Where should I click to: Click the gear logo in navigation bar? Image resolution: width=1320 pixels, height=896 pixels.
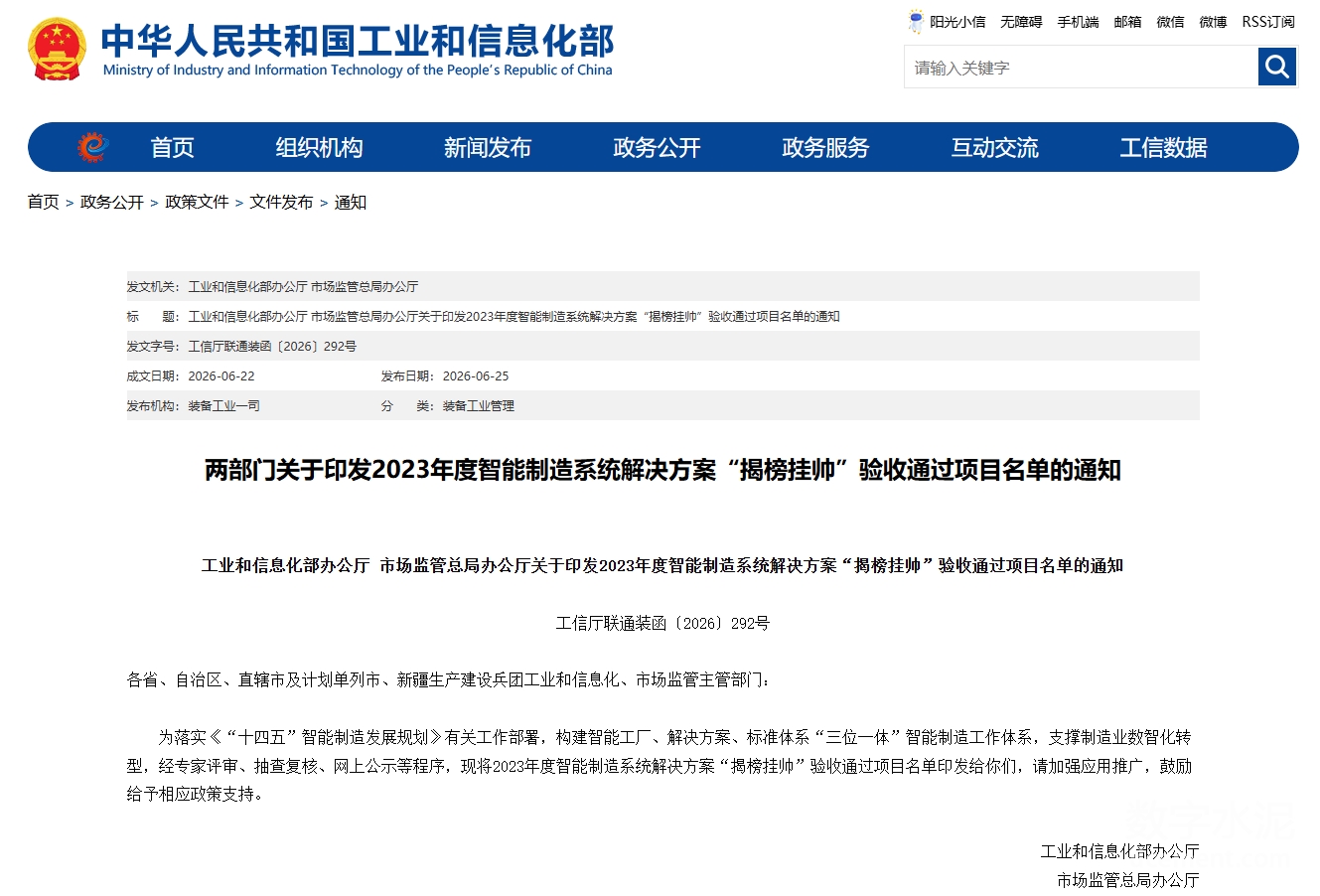coord(93,147)
